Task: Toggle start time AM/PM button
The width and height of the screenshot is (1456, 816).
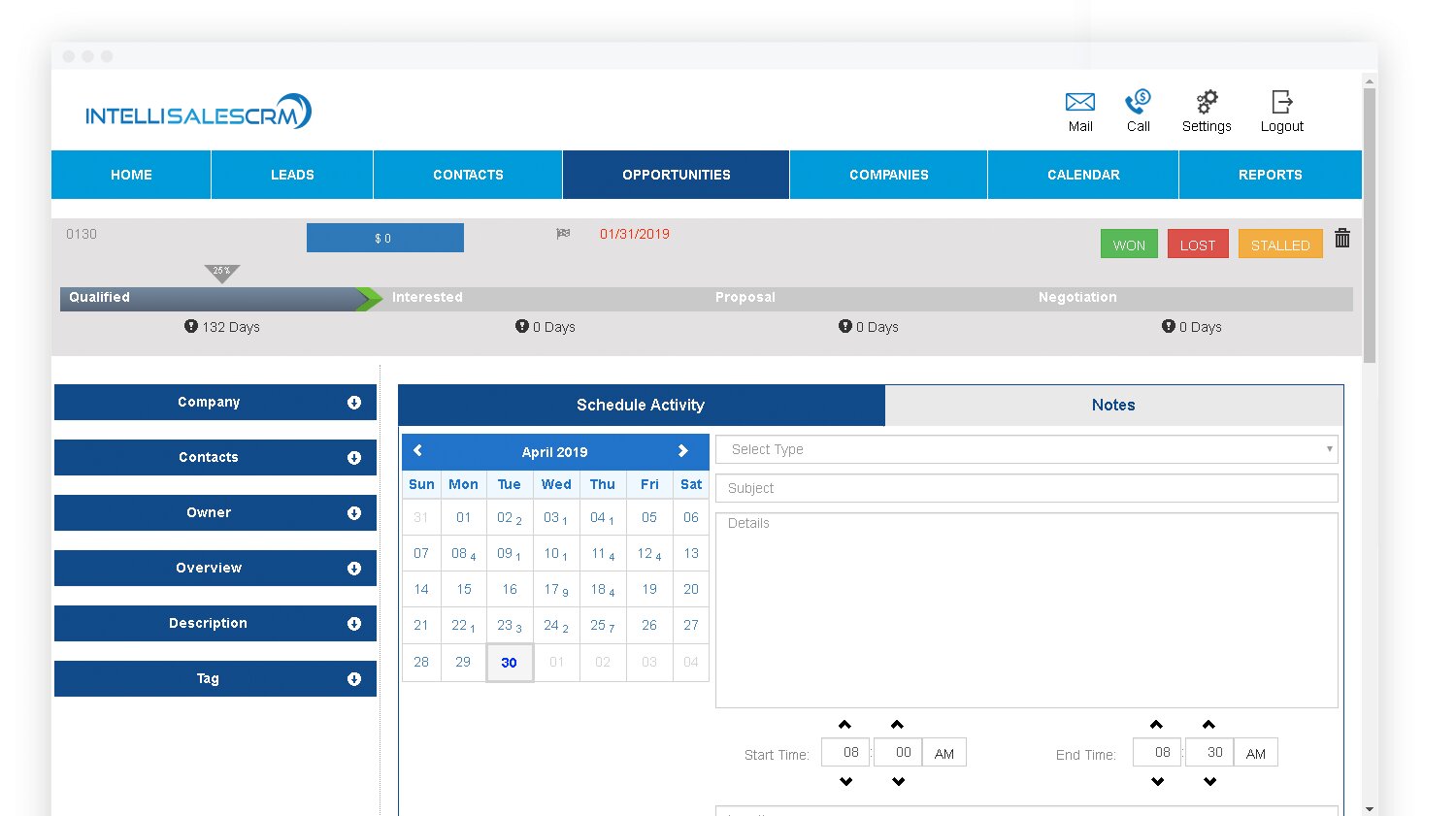Action: click(944, 754)
